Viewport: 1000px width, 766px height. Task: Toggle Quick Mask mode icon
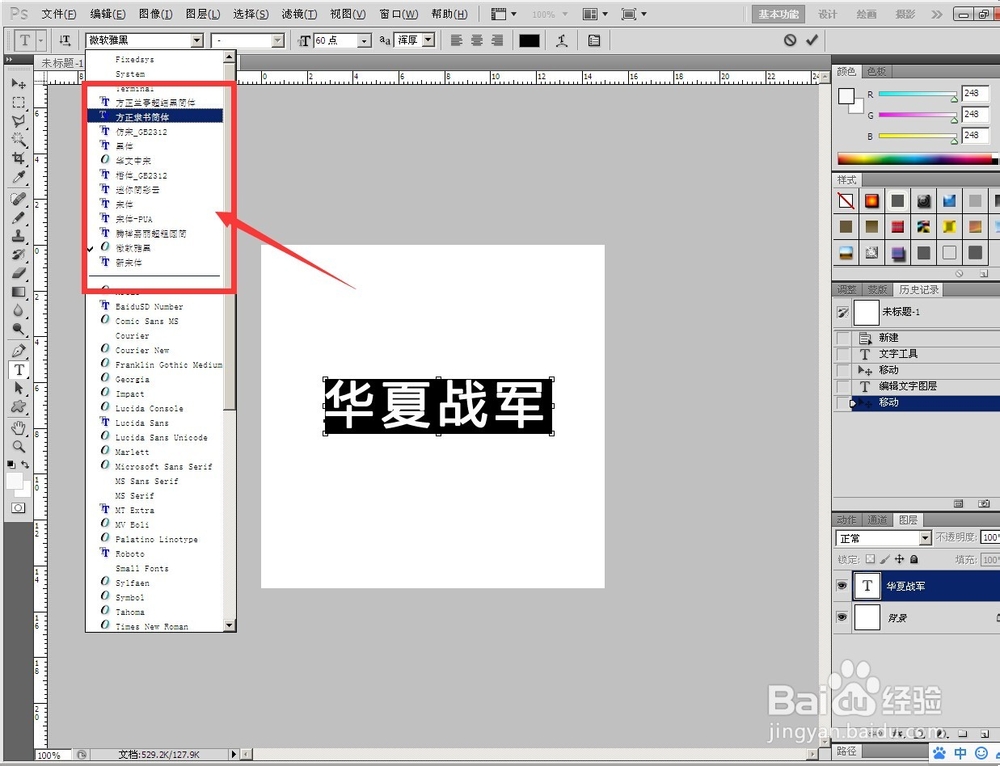[18, 508]
